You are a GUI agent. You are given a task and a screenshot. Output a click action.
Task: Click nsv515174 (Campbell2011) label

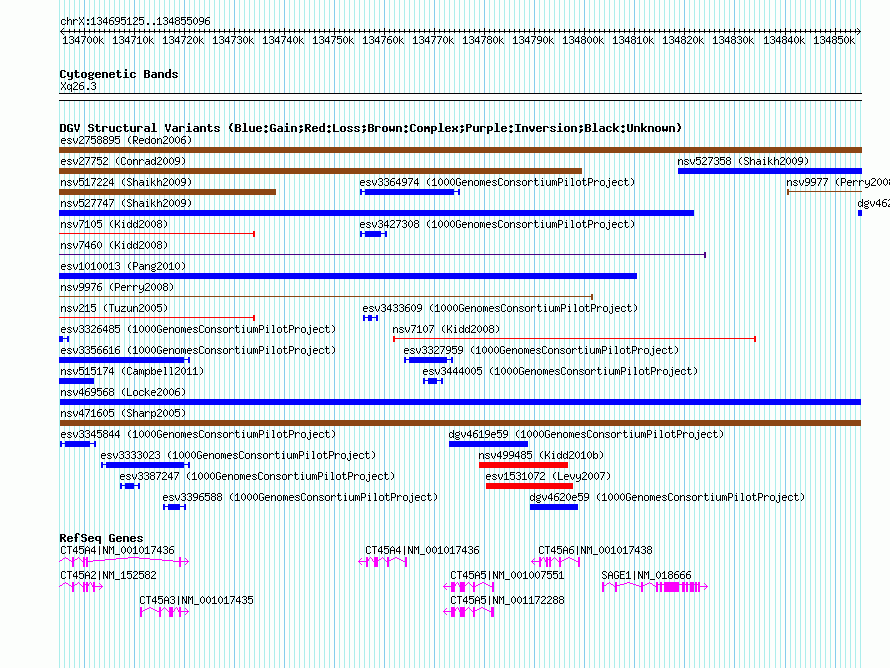pyautogui.click(x=132, y=371)
